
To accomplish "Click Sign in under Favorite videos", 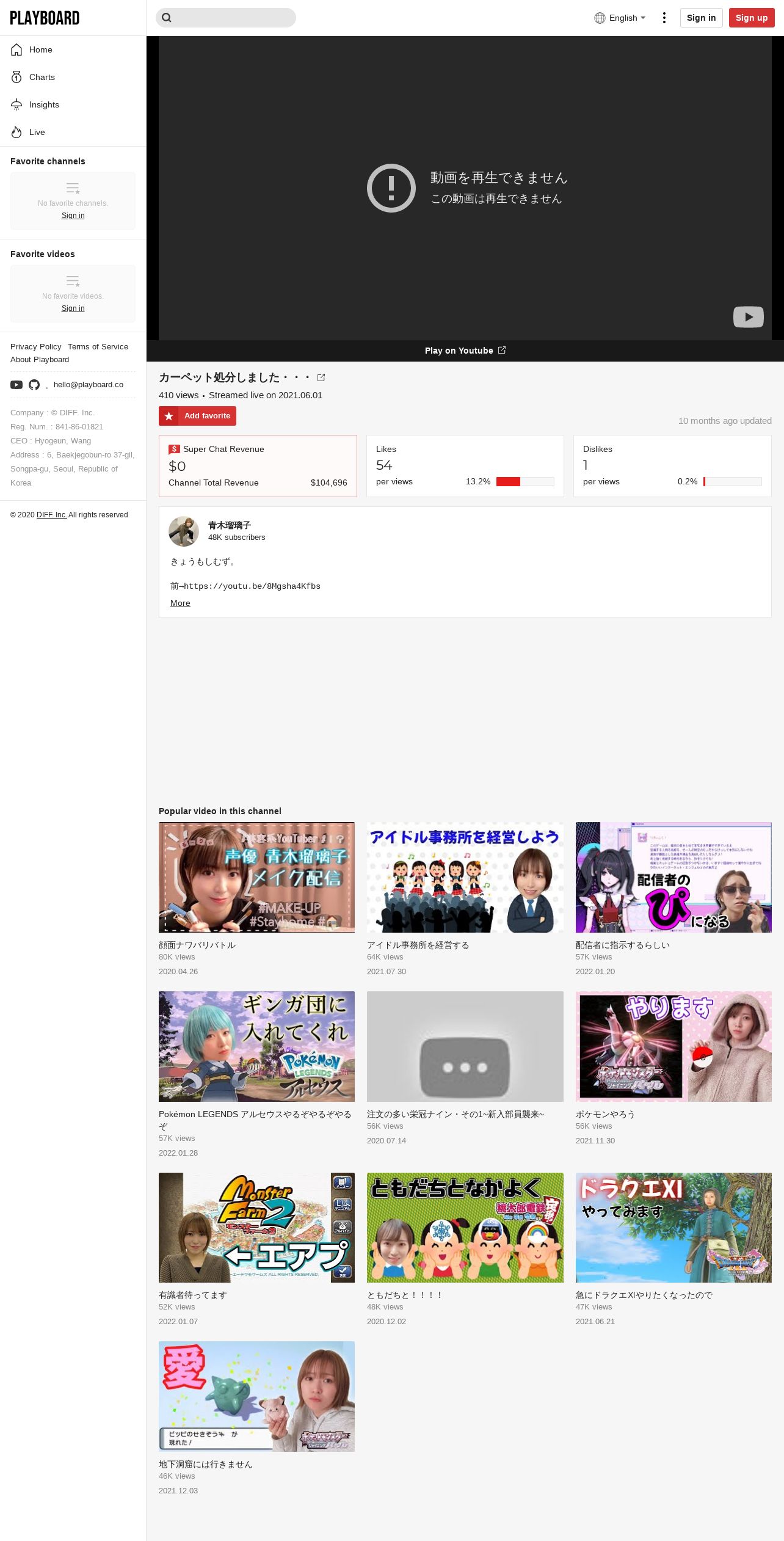I will (x=73, y=308).
